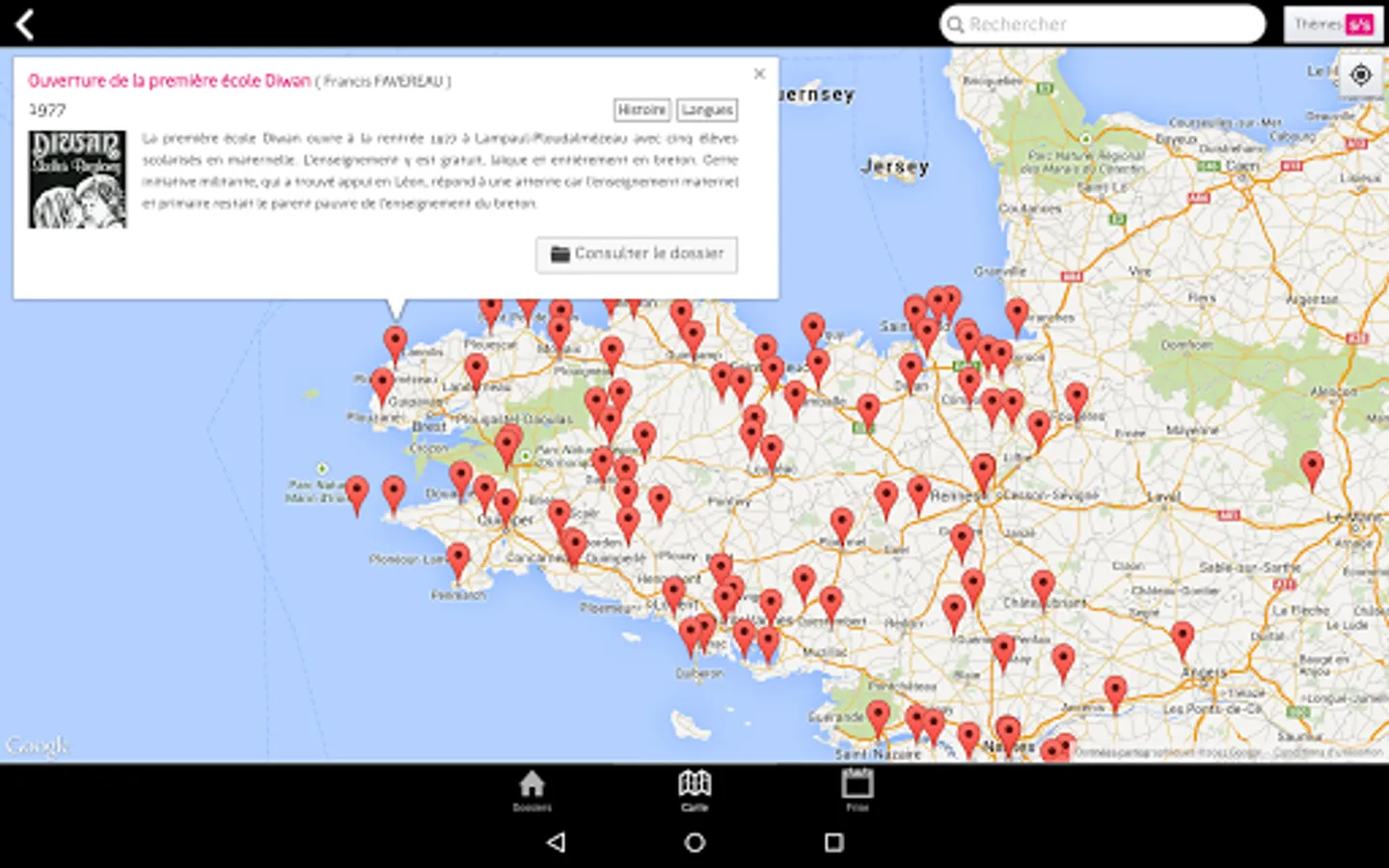
Task: Go back with the top-left arrow
Action: click(25, 24)
